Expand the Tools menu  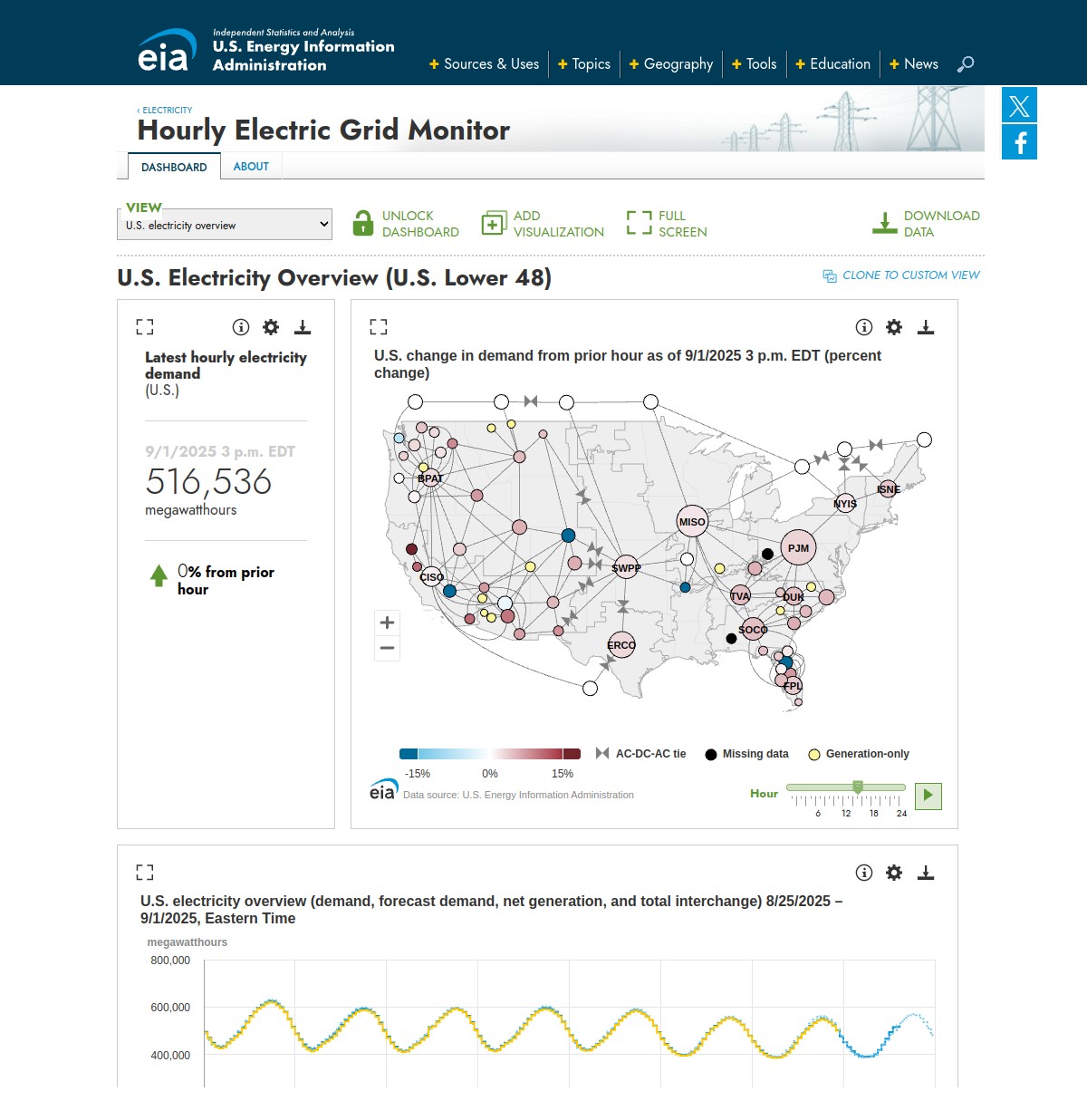click(755, 63)
